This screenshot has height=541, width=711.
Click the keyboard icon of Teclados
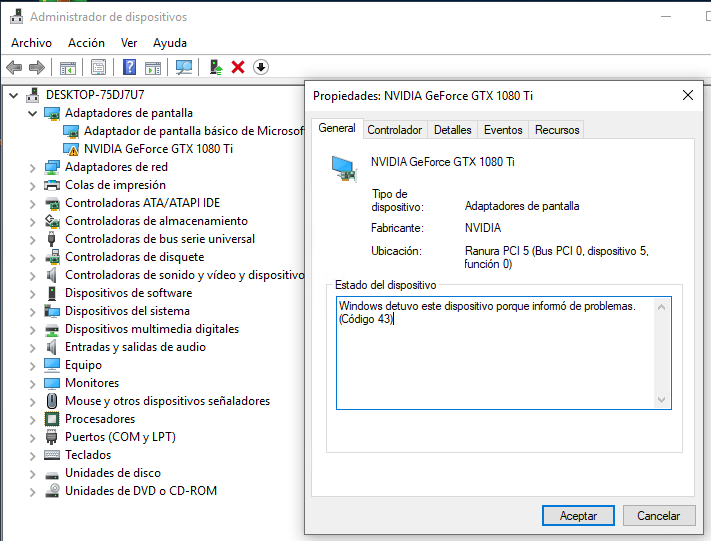(52, 455)
